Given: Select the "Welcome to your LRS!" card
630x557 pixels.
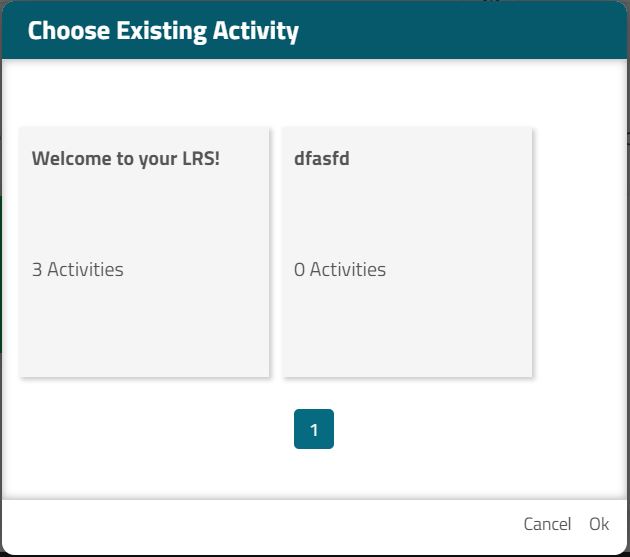Looking at the screenshot, I should (144, 251).
